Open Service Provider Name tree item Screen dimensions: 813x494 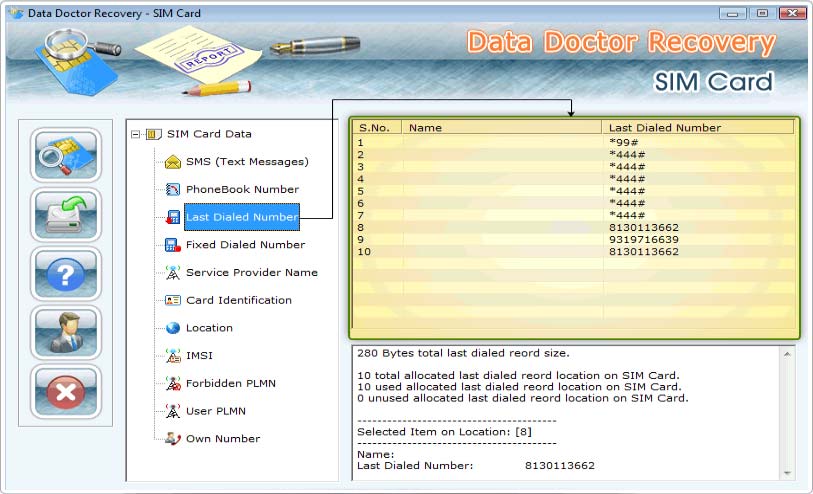coord(251,272)
